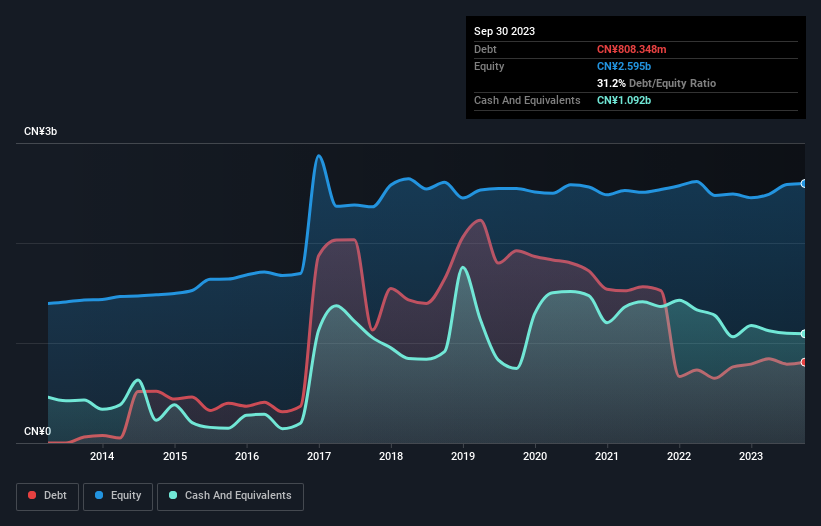Image resolution: width=821 pixels, height=526 pixels.
Task: Click the 2014 x-axis label
Action: coord(102,456)
